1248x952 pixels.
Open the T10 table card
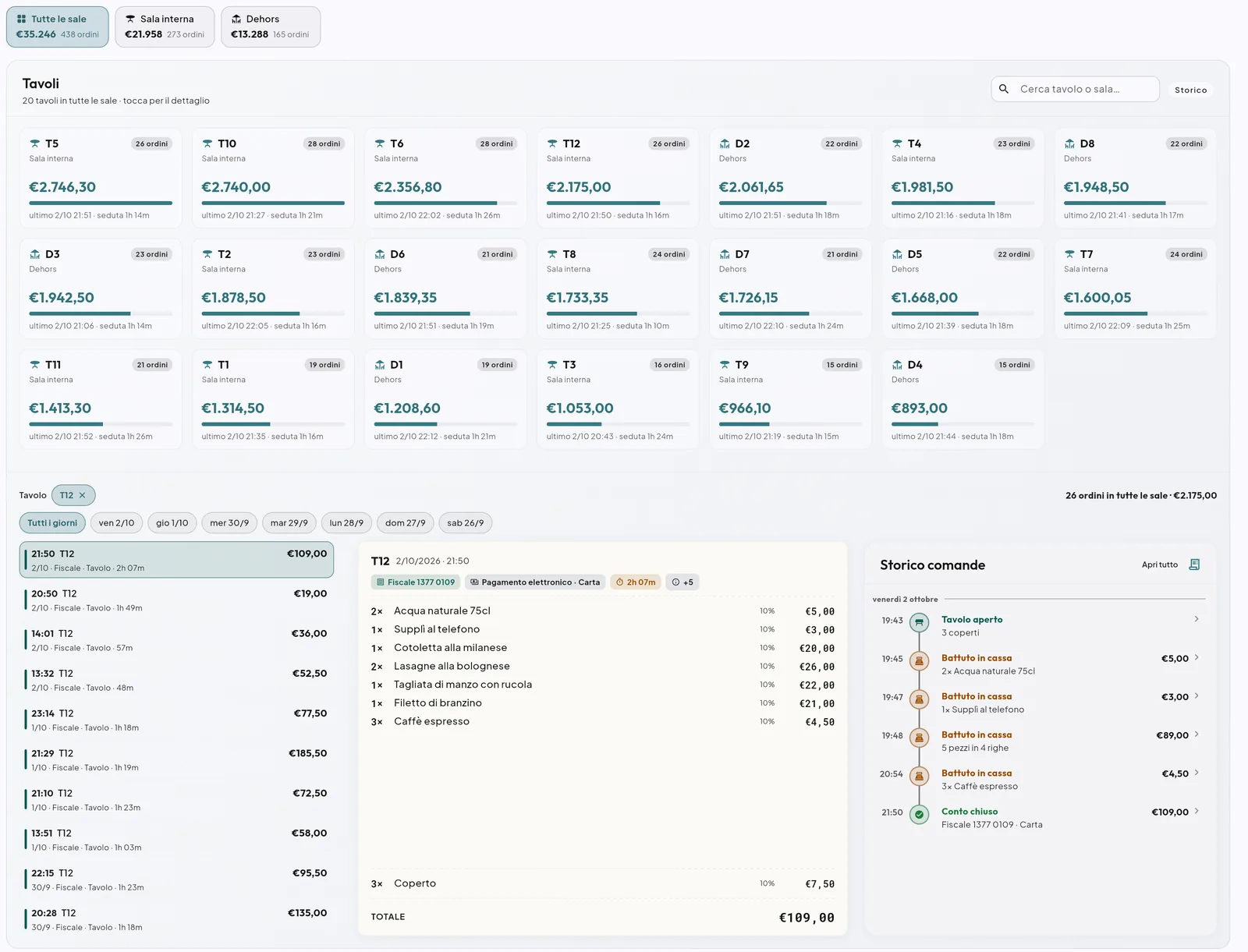pyautogui.click(x=273, y=179)
